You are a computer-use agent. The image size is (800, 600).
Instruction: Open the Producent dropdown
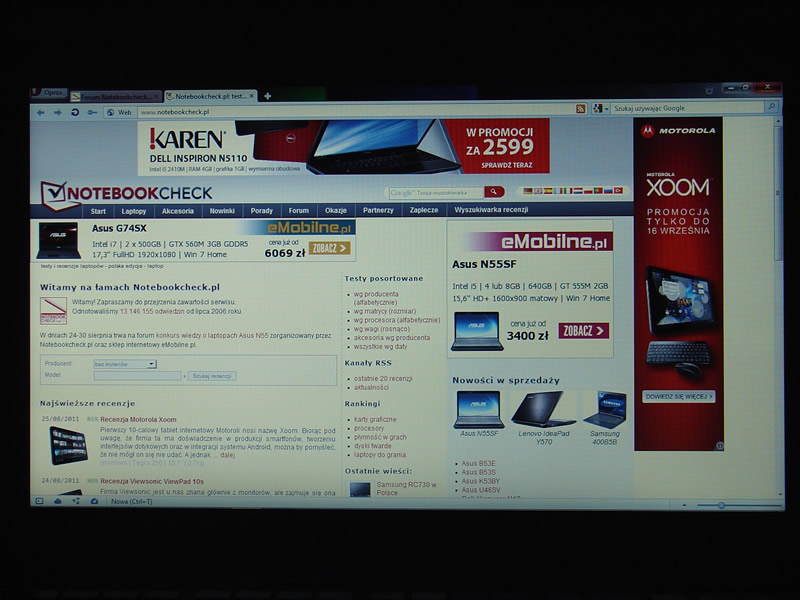125,364
